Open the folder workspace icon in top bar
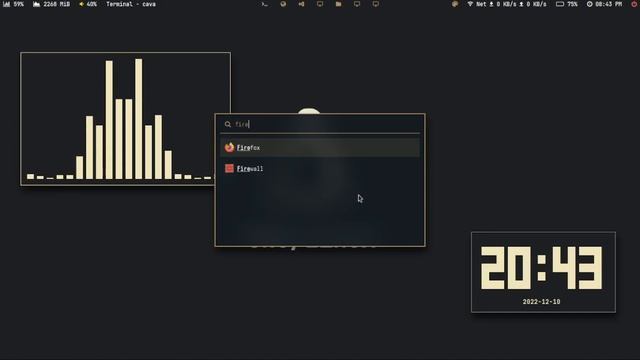The height and width of the screenshot is (360, 640). pyautogui.click(x=338, y=4)
